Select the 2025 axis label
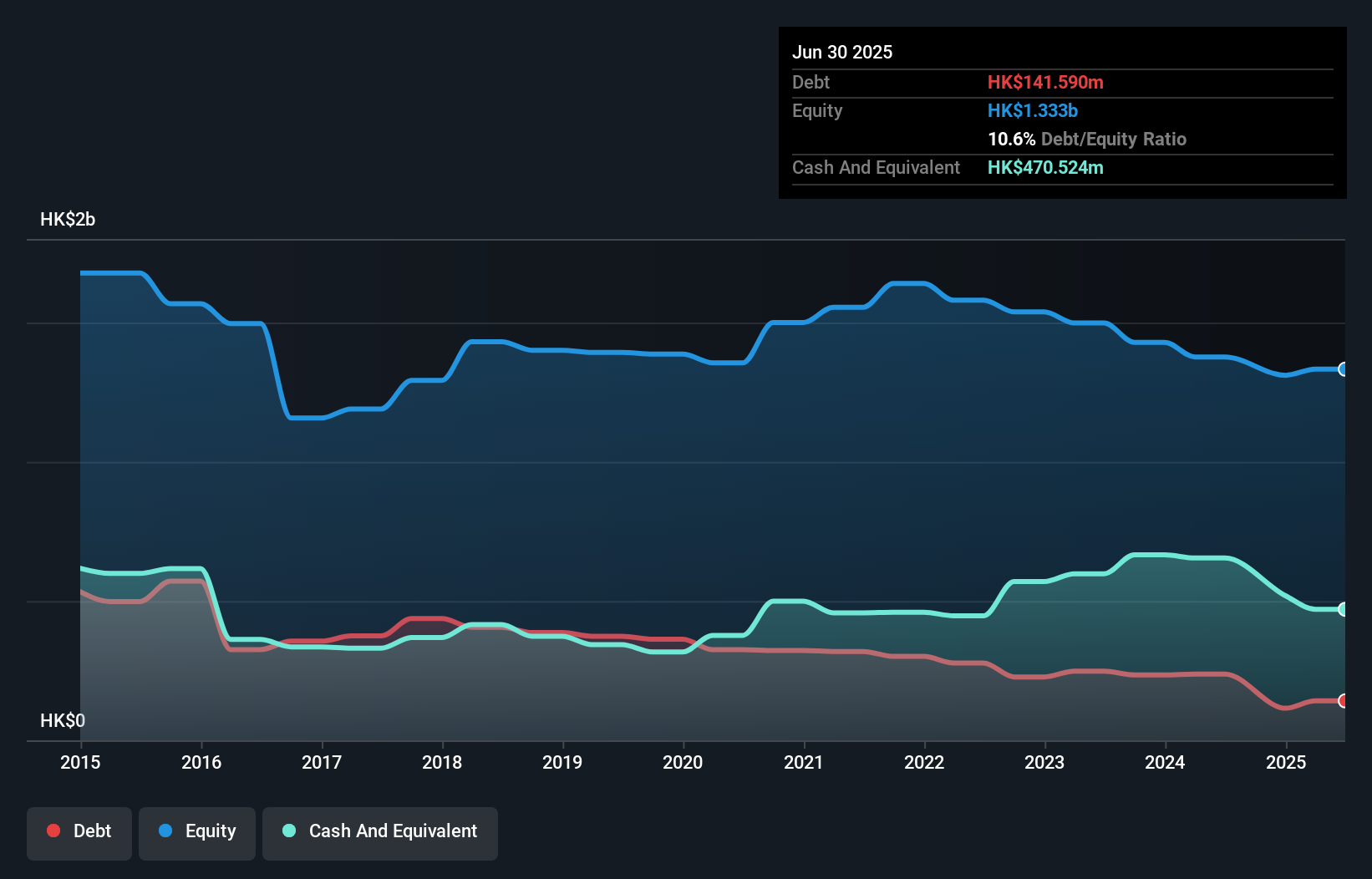This screenshot has width=1372, height=879. coord(1286,762)
